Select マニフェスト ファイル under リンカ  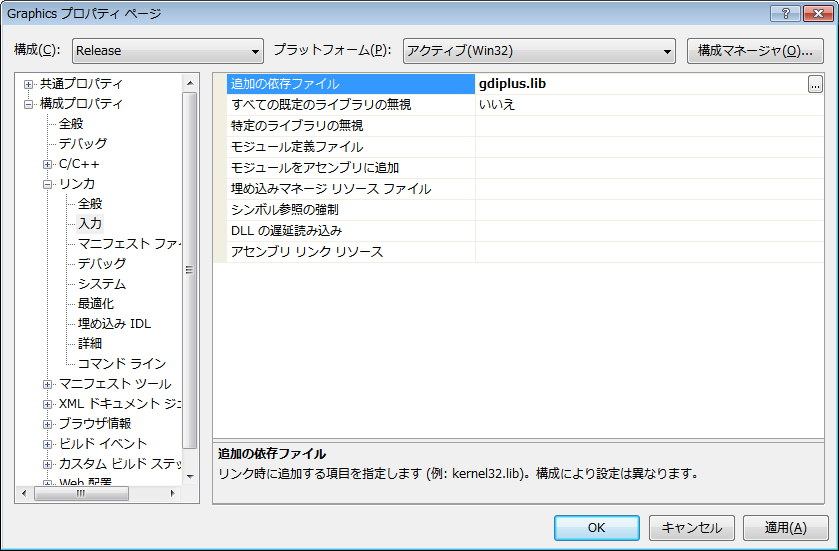pyautogui.click(x=129, y=243)
